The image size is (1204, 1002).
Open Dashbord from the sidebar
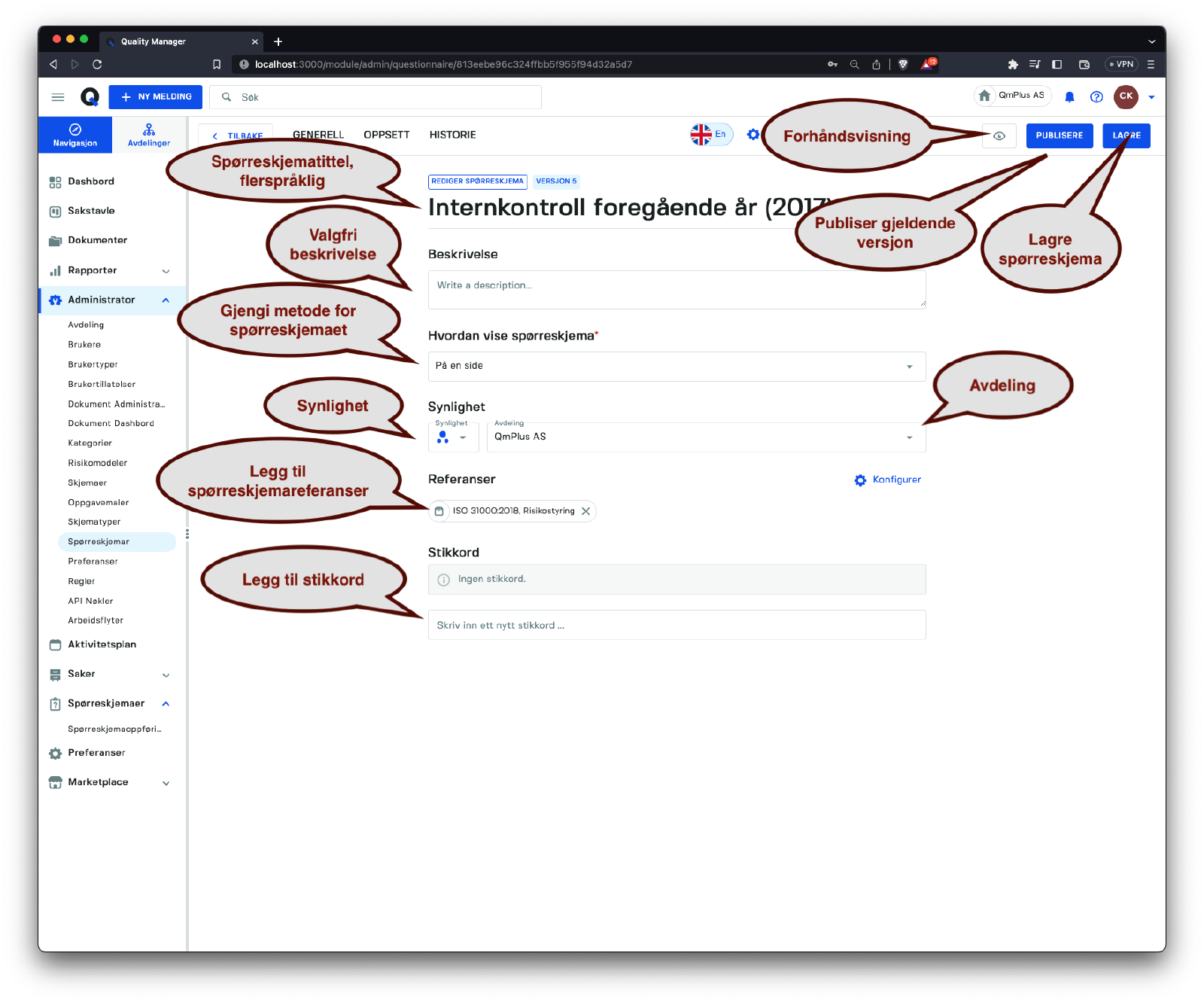91,181
